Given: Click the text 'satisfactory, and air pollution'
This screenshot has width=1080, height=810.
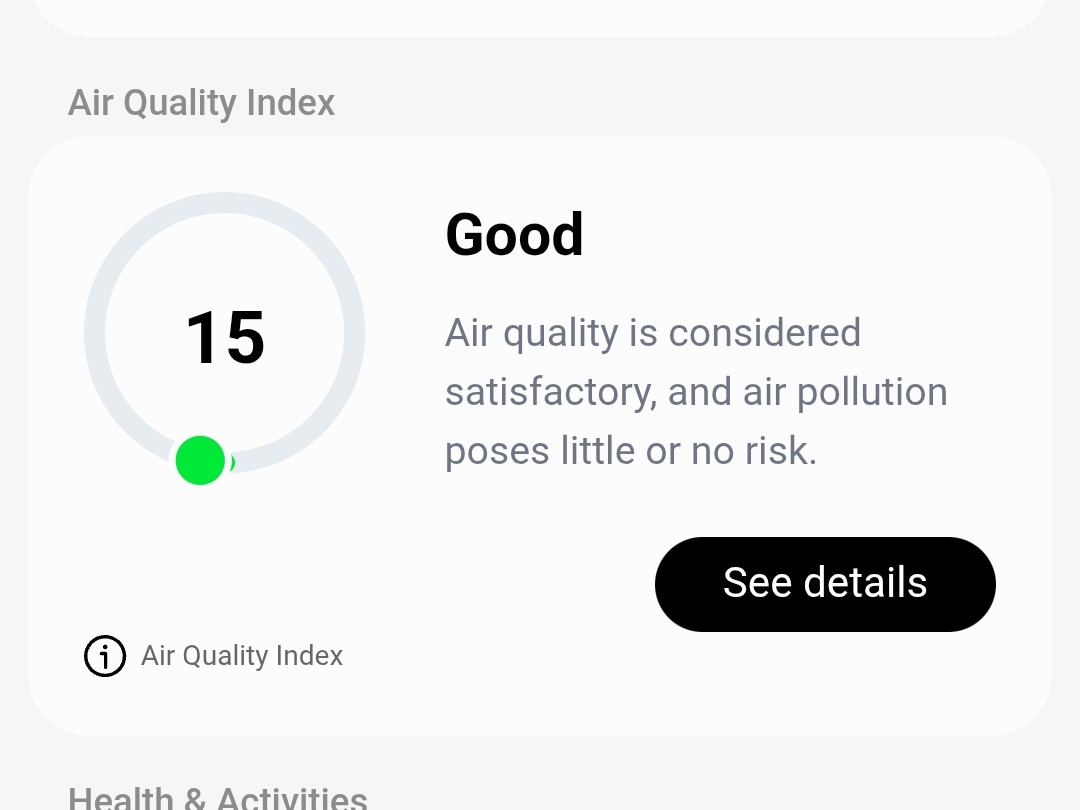Looking at the screenshot, I should pos(696,392).
